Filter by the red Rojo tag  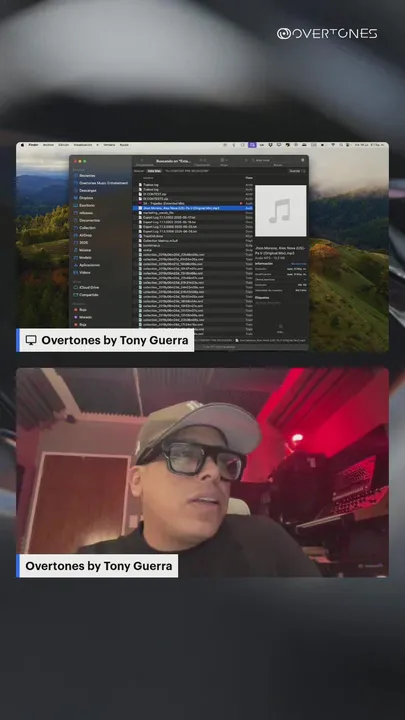pos(80,309)
